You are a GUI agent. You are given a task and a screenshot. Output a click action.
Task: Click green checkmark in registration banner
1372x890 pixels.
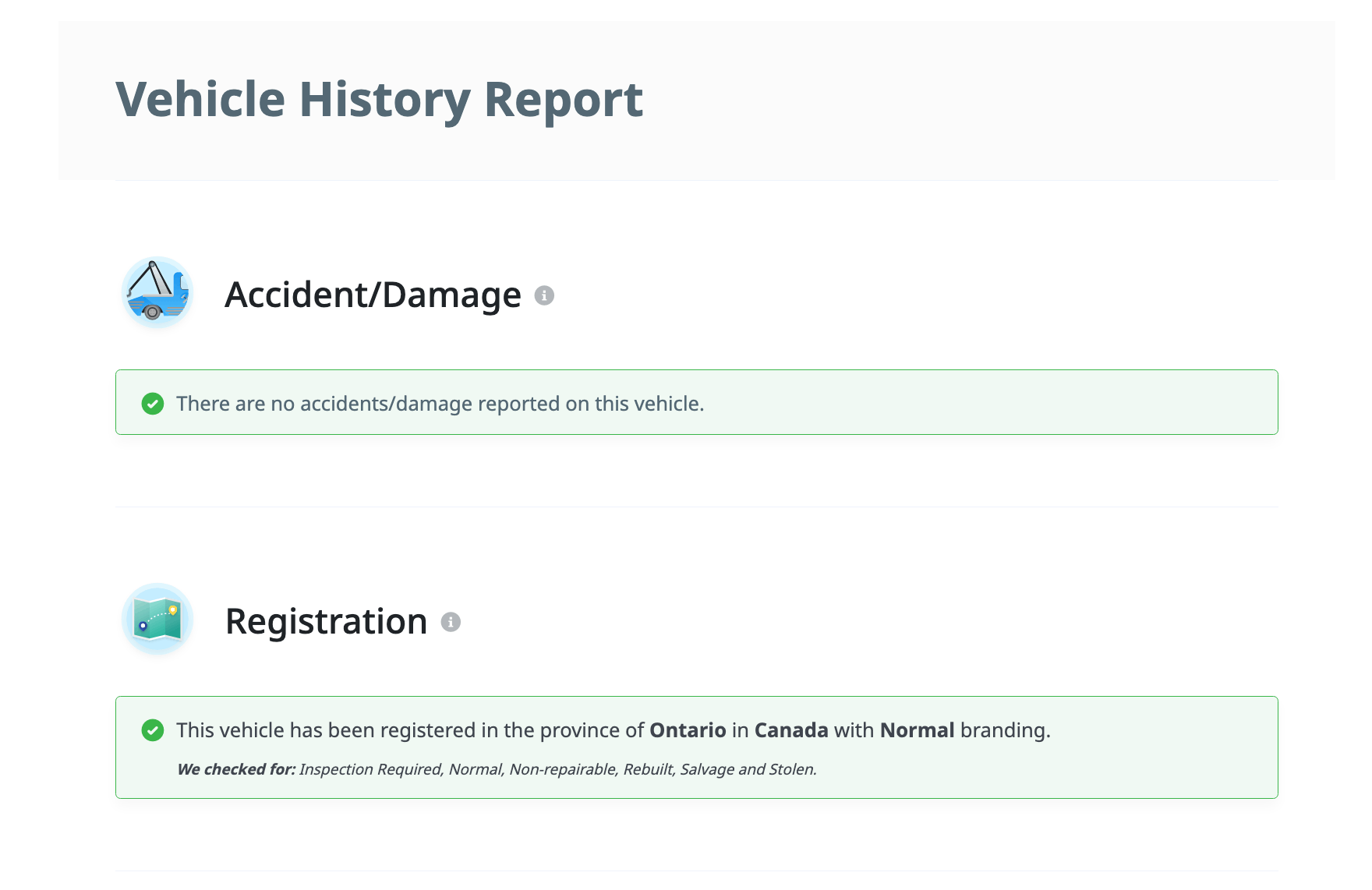[x=153, y=730]
